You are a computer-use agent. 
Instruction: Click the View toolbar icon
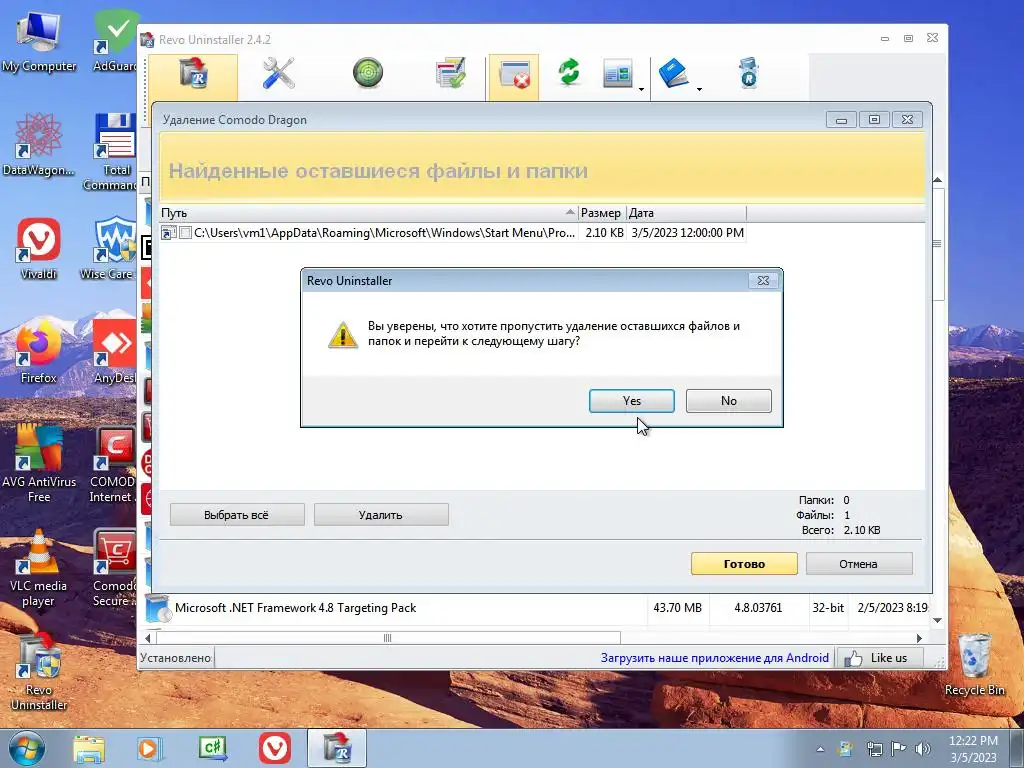[617, 73]
